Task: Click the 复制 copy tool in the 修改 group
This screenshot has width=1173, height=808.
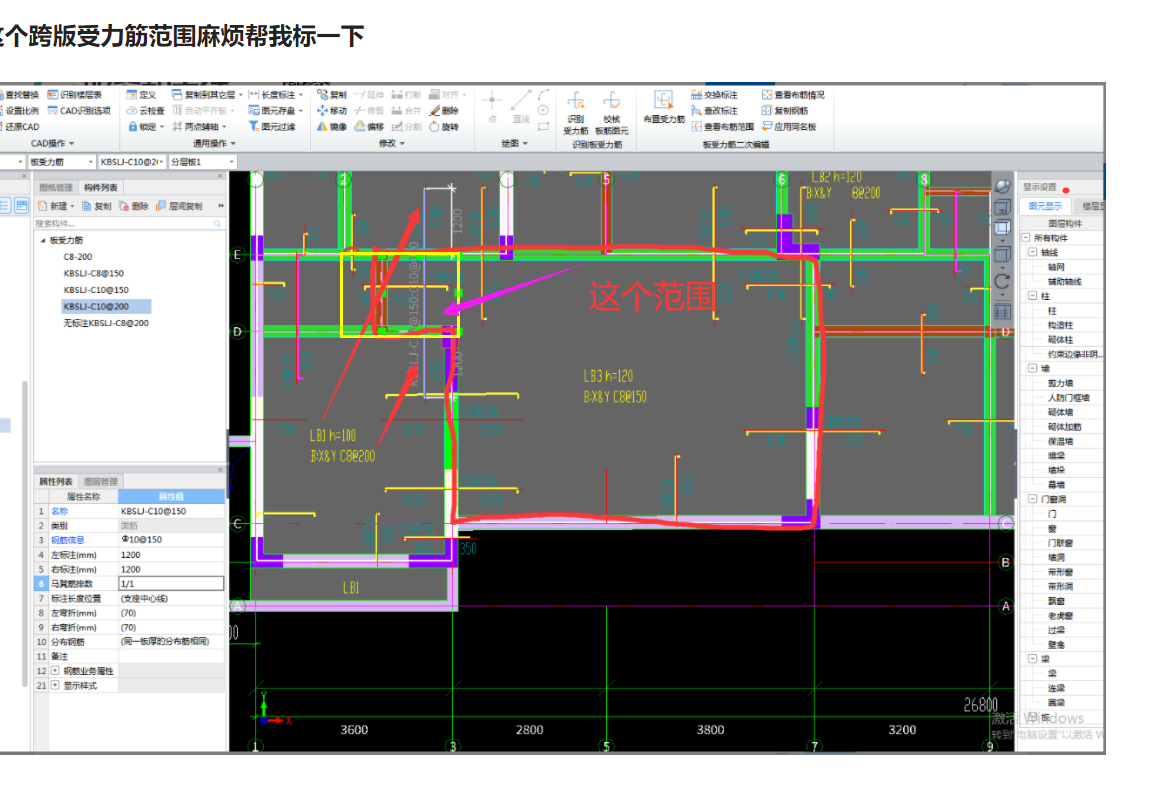Action: pyautogui.click(x=331, y=95)
